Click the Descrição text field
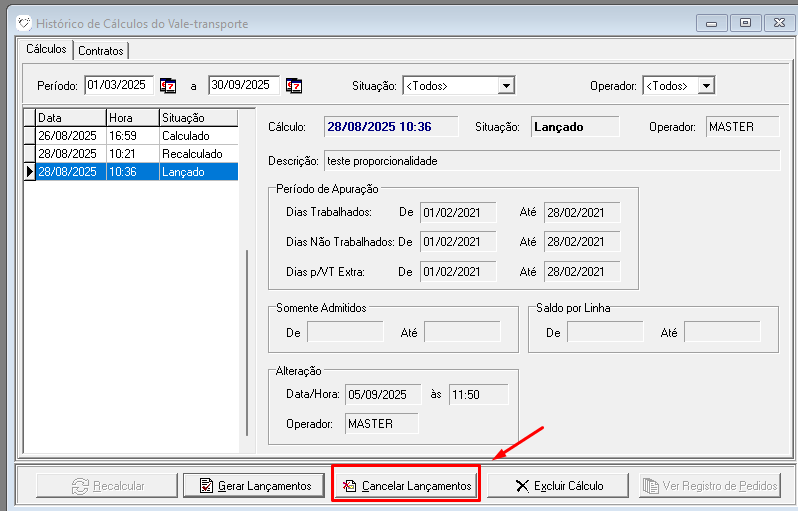This screenshot has height=511, width=798. tap(550, 161)
